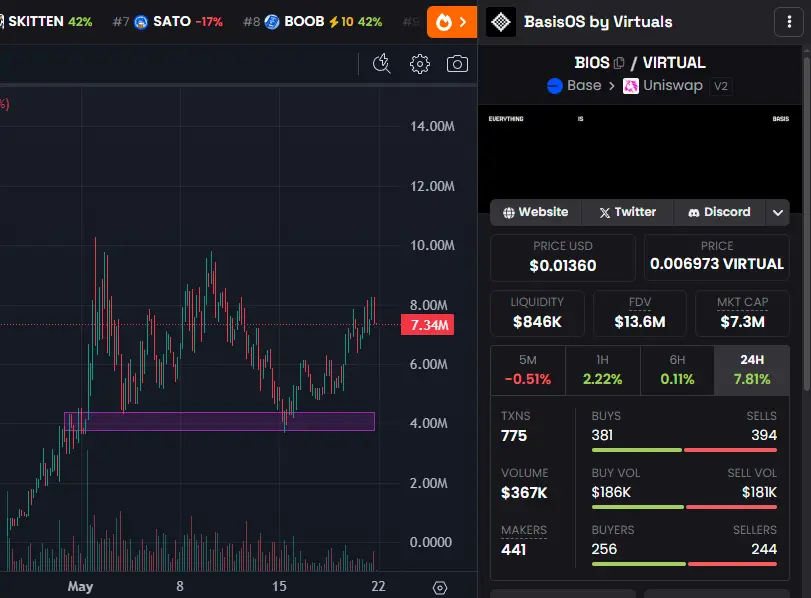The image size is (811, 598).
Task: Take a chart snapshot with the camera icon
Action: pos(457,64)
